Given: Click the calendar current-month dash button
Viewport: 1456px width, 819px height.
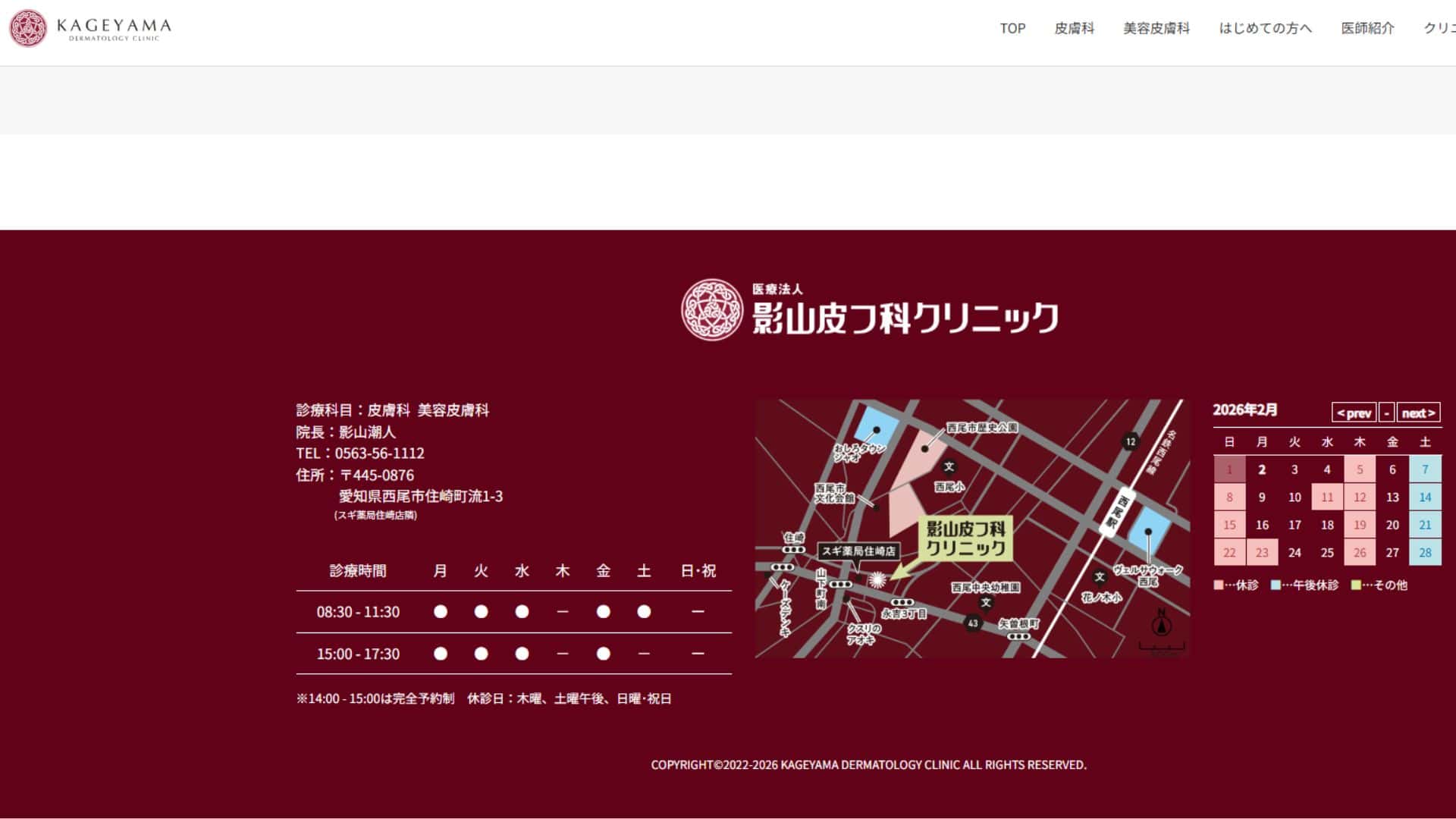Looking at the screenshot, I should (x=1386, y=413).
